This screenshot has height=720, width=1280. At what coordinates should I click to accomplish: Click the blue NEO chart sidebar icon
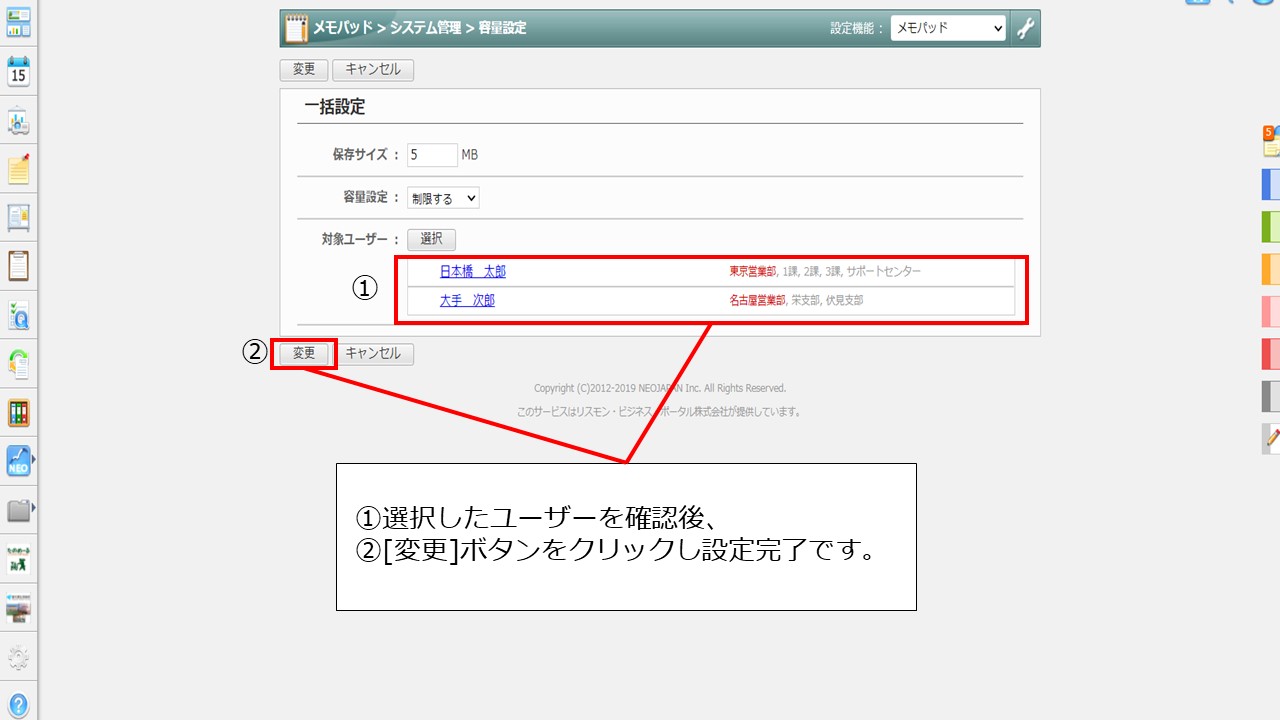click(x=18, y=461)
